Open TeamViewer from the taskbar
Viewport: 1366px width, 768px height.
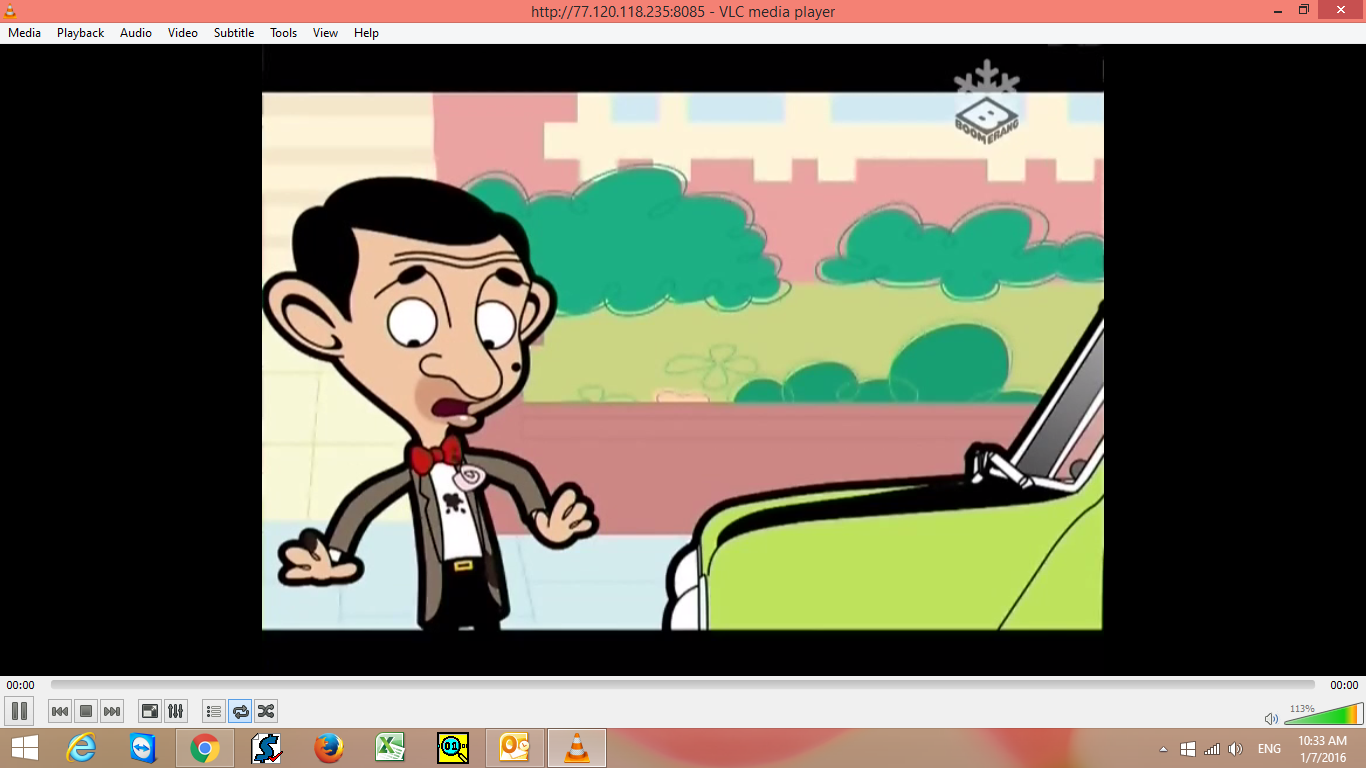tap(143, 748)
